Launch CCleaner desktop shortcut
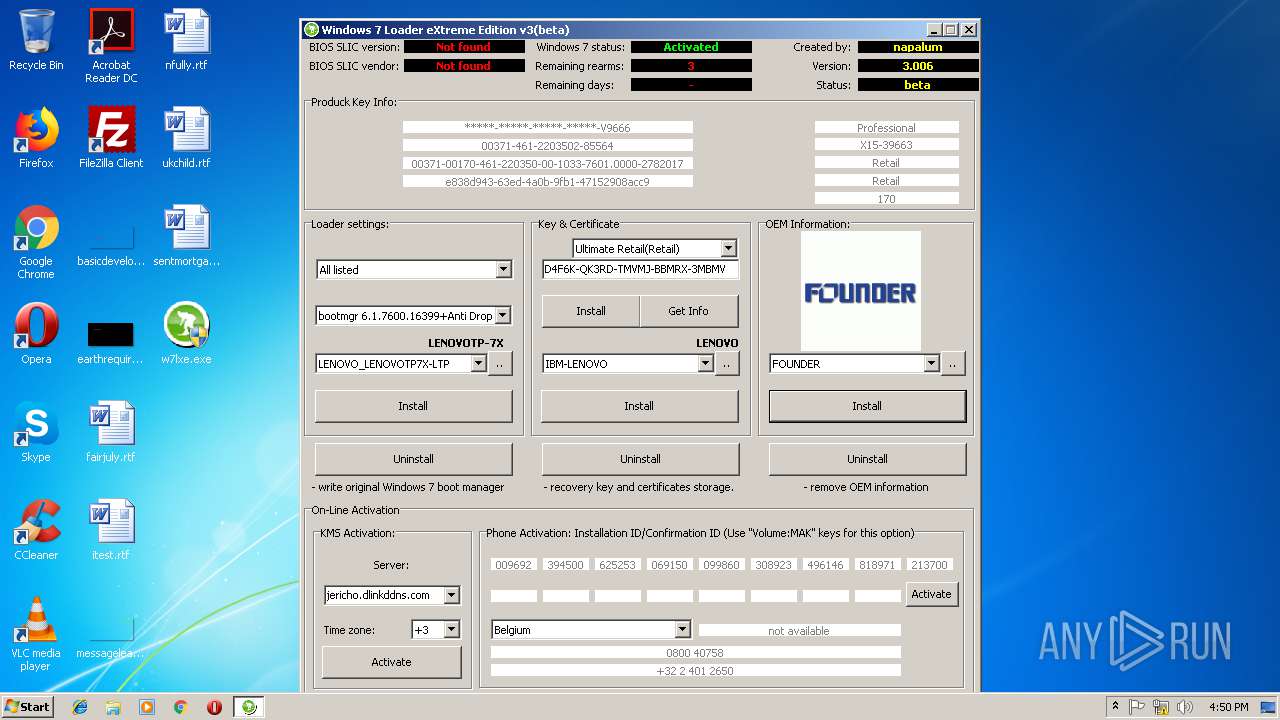Screen dimensions: 1280x720 point(36,530)
